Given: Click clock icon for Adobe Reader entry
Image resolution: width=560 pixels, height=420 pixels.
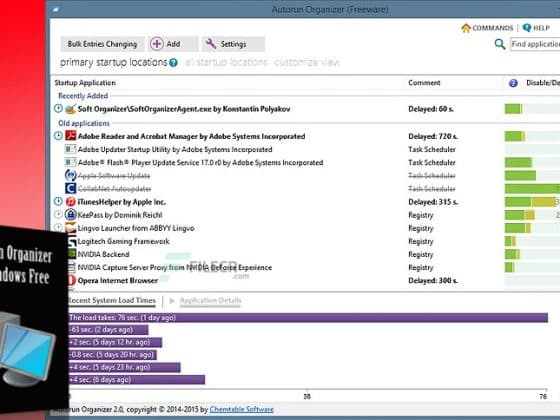Looking at the screenshot, I should 58,136.
